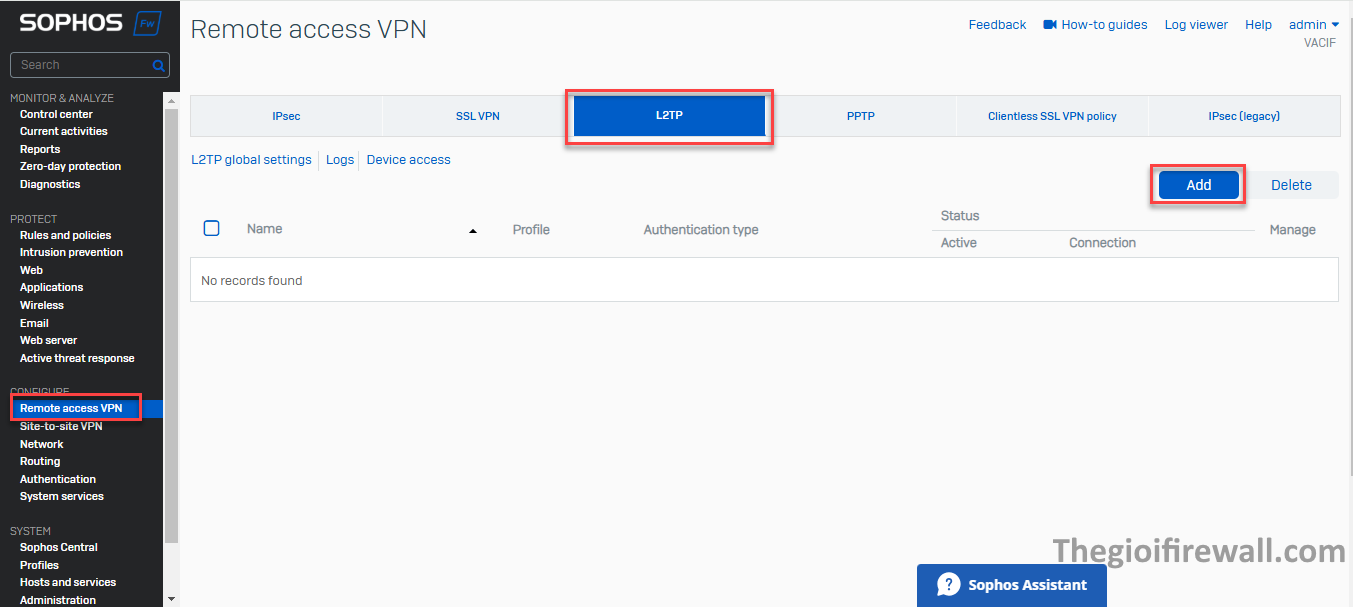
Task: Switch to the IPsec tab
Action: tap(286, 116)
